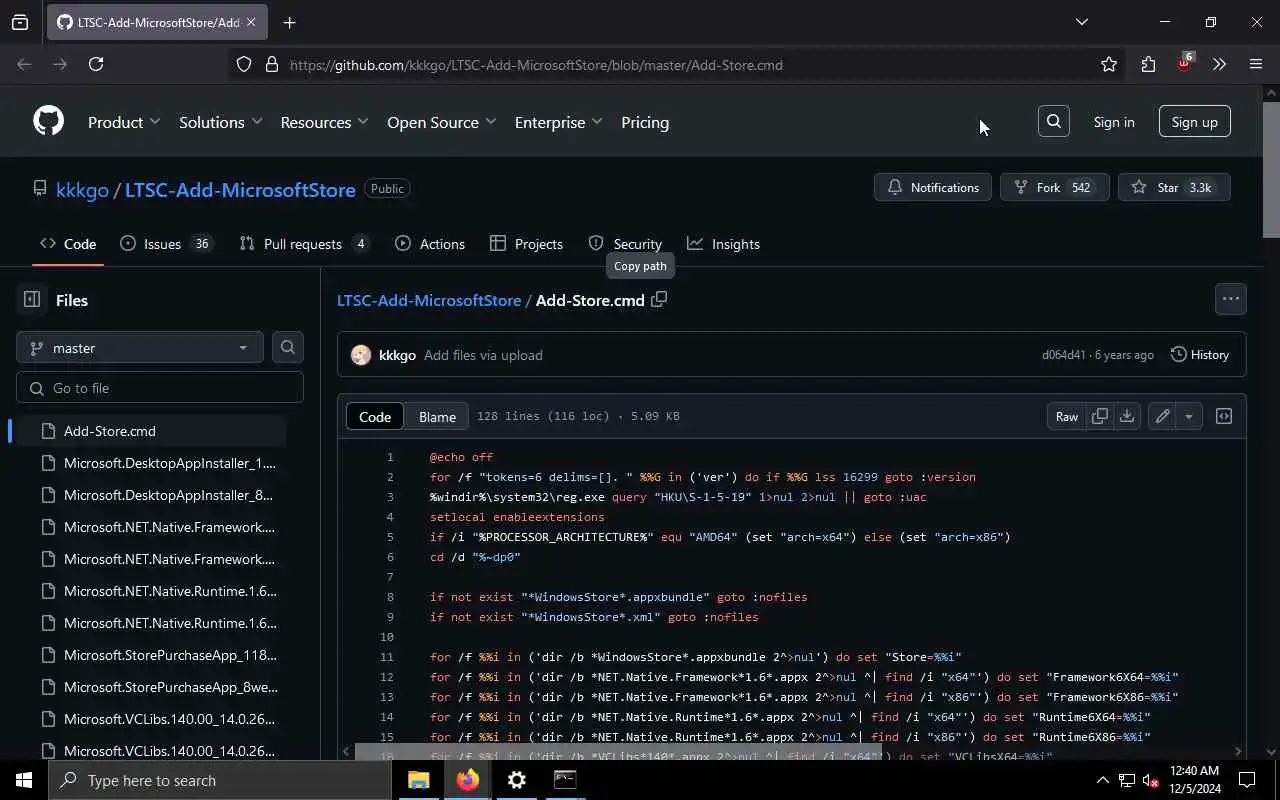Screen dimensions: 1280x800
Task: Copy file path icon next to Add-Store.cmd
Action: click(x=659, y=299)
